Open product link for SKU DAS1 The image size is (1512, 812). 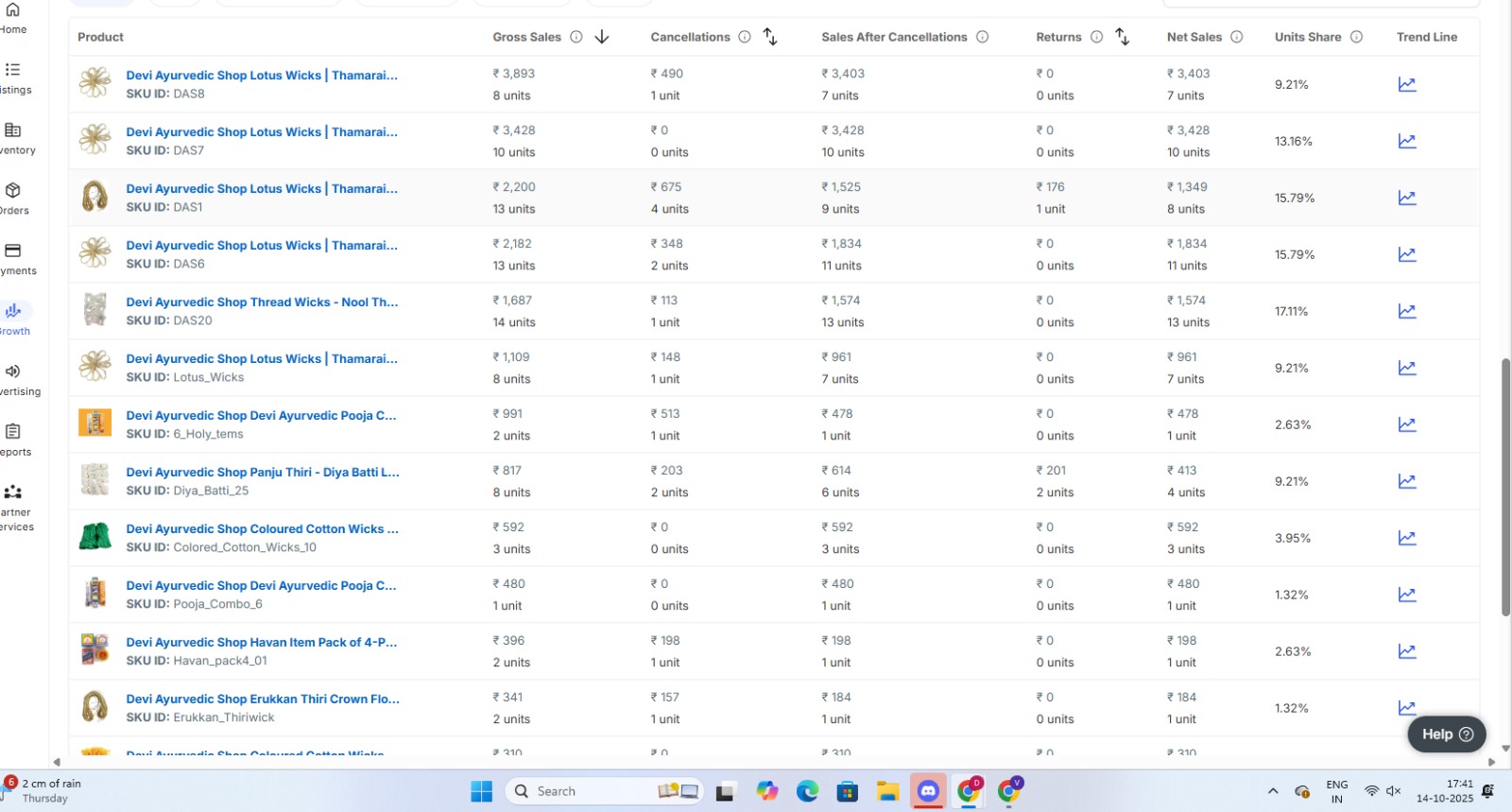point(262,189)
